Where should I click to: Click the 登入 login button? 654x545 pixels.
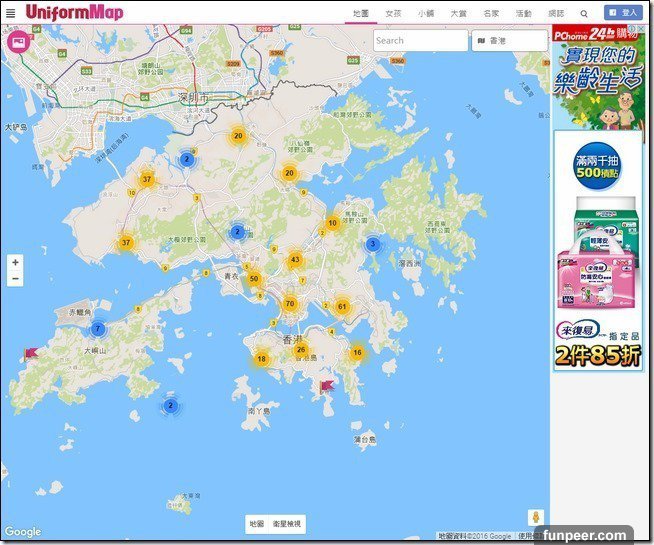pyautogui.click(x=624, y=13)
